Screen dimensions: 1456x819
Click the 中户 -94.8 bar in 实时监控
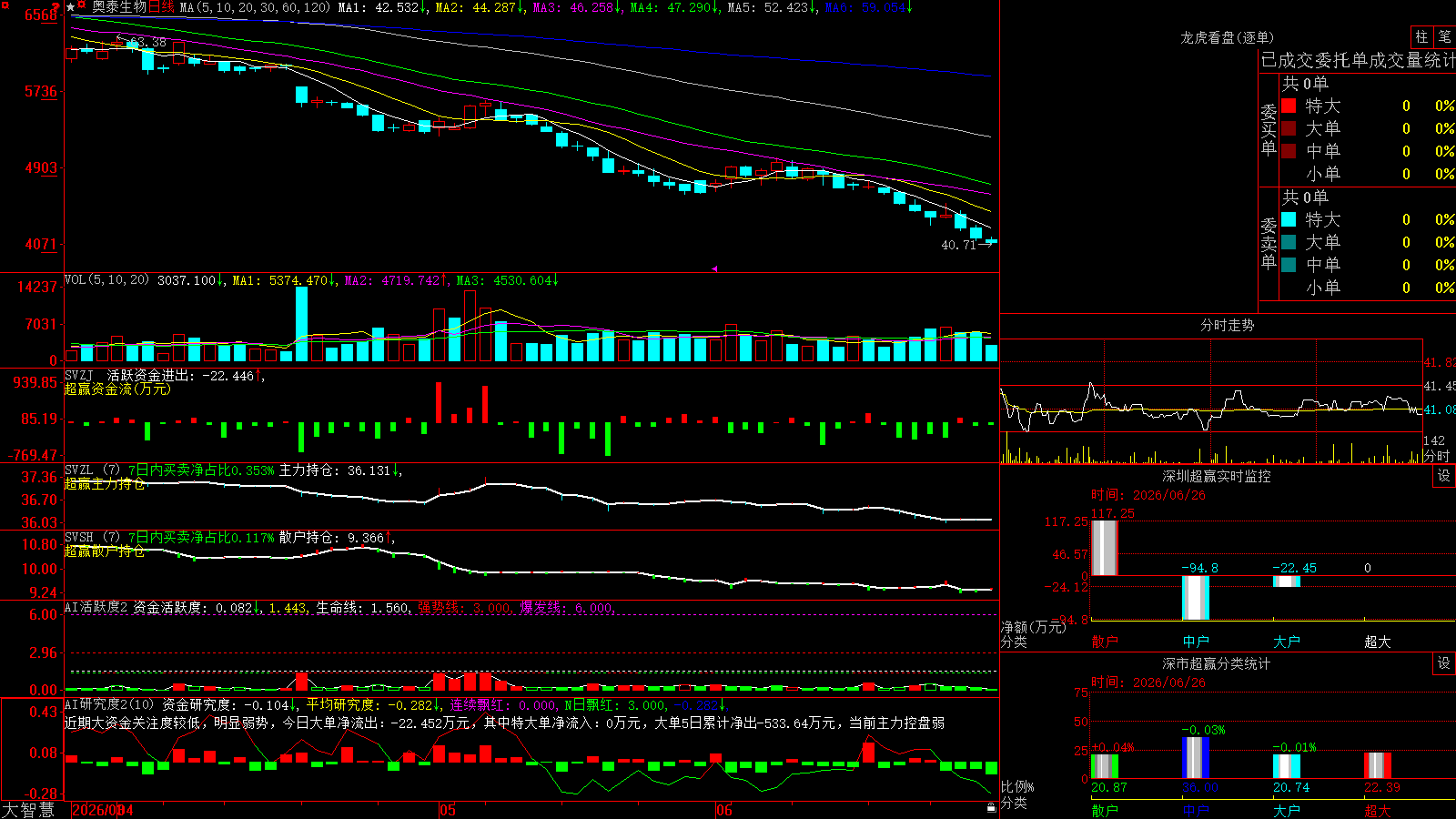(x=1196, y=598)
